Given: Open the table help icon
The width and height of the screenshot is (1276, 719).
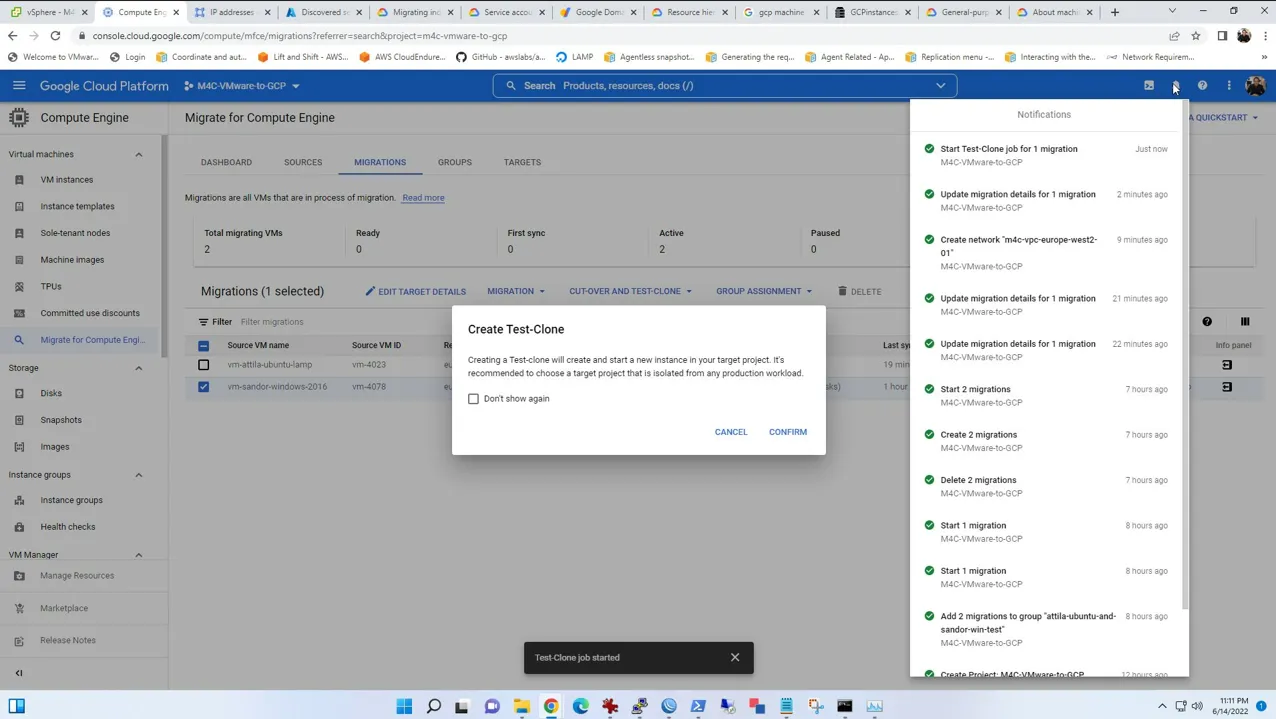Looking at the screenshot, I should 1207,322.
